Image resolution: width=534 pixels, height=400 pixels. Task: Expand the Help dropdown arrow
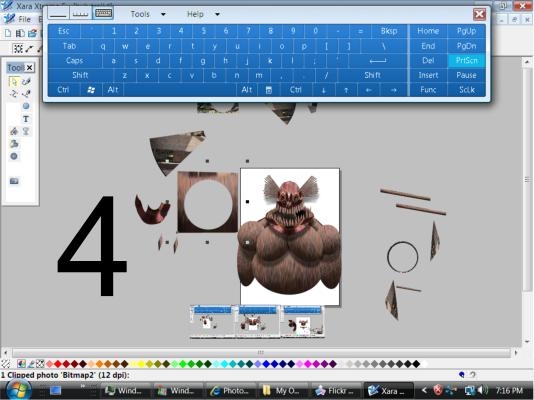coord(217,14)
